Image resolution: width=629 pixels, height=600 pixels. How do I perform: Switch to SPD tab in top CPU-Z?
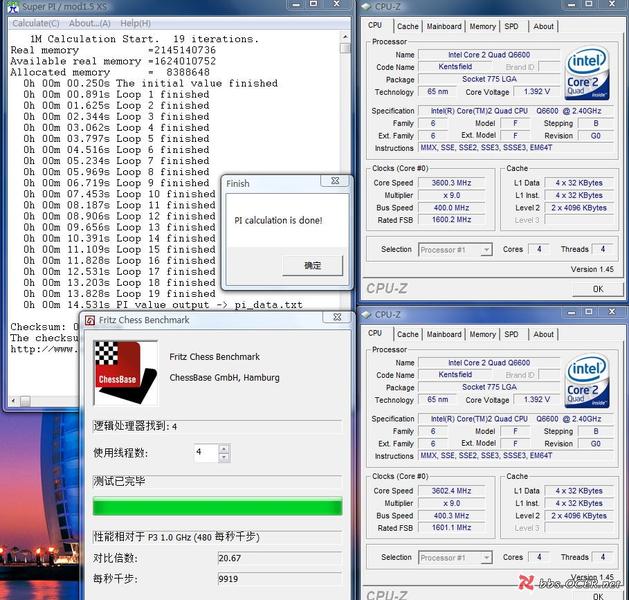tap(511, 26)
